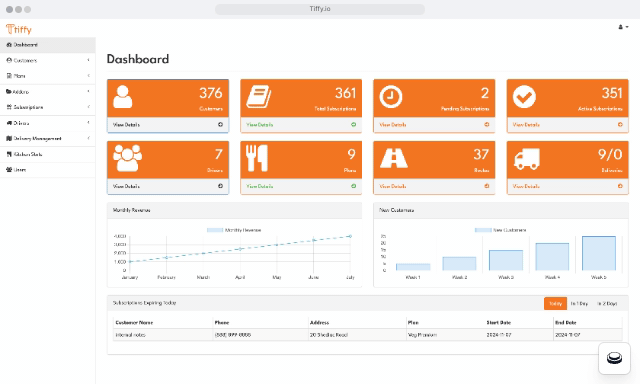View Details of the 376 Customers card
The height and width of the screenshot is (384, 640).
[126, 125]
